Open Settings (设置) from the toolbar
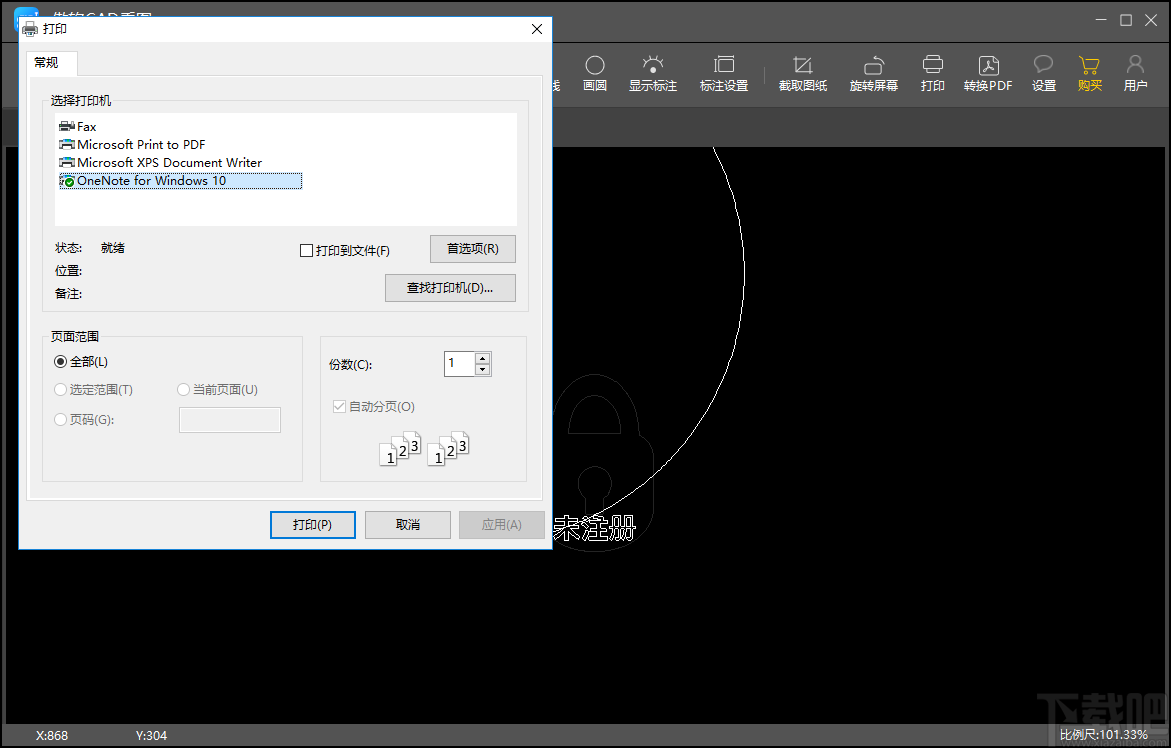Viewport: 1171px width, 748px height. 1043,74
